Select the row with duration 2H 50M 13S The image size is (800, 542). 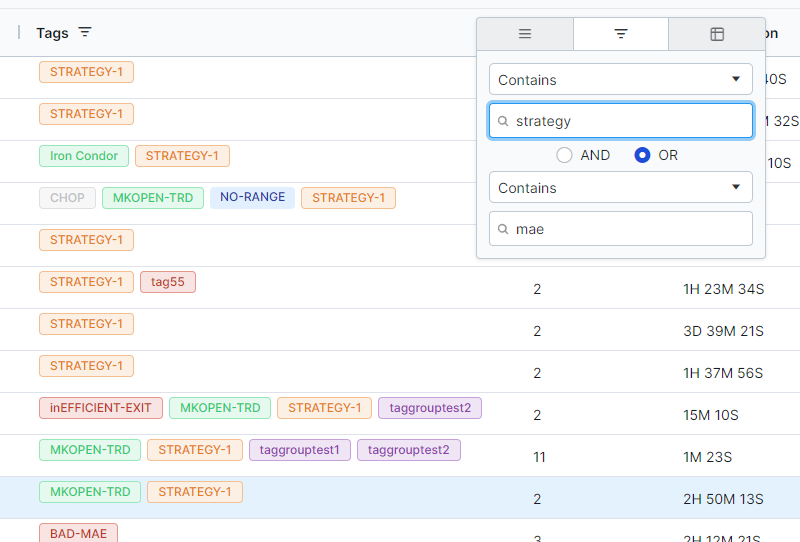[400, 498]
